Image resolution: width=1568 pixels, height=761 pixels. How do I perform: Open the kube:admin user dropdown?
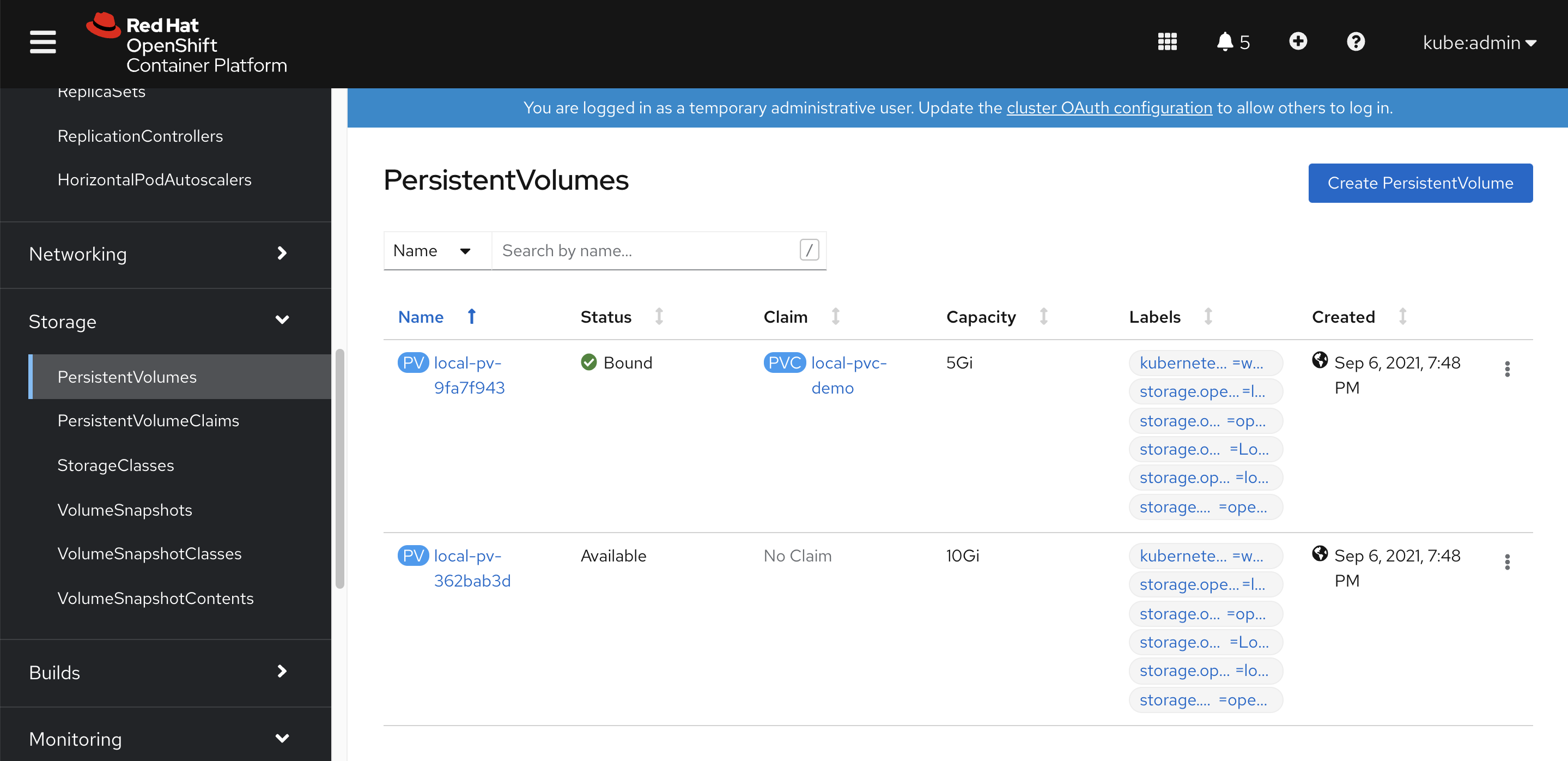click(1479, 43)
